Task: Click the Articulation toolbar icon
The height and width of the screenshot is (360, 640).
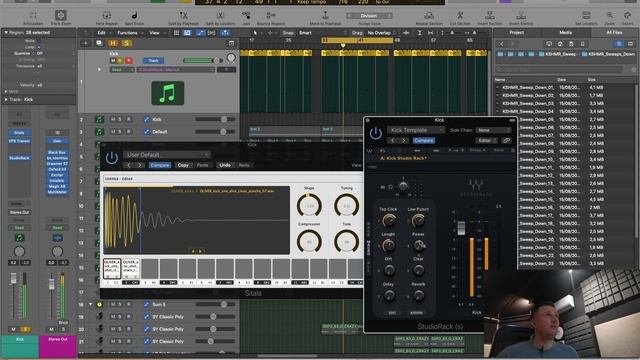Action: click(x=33, y=16)
